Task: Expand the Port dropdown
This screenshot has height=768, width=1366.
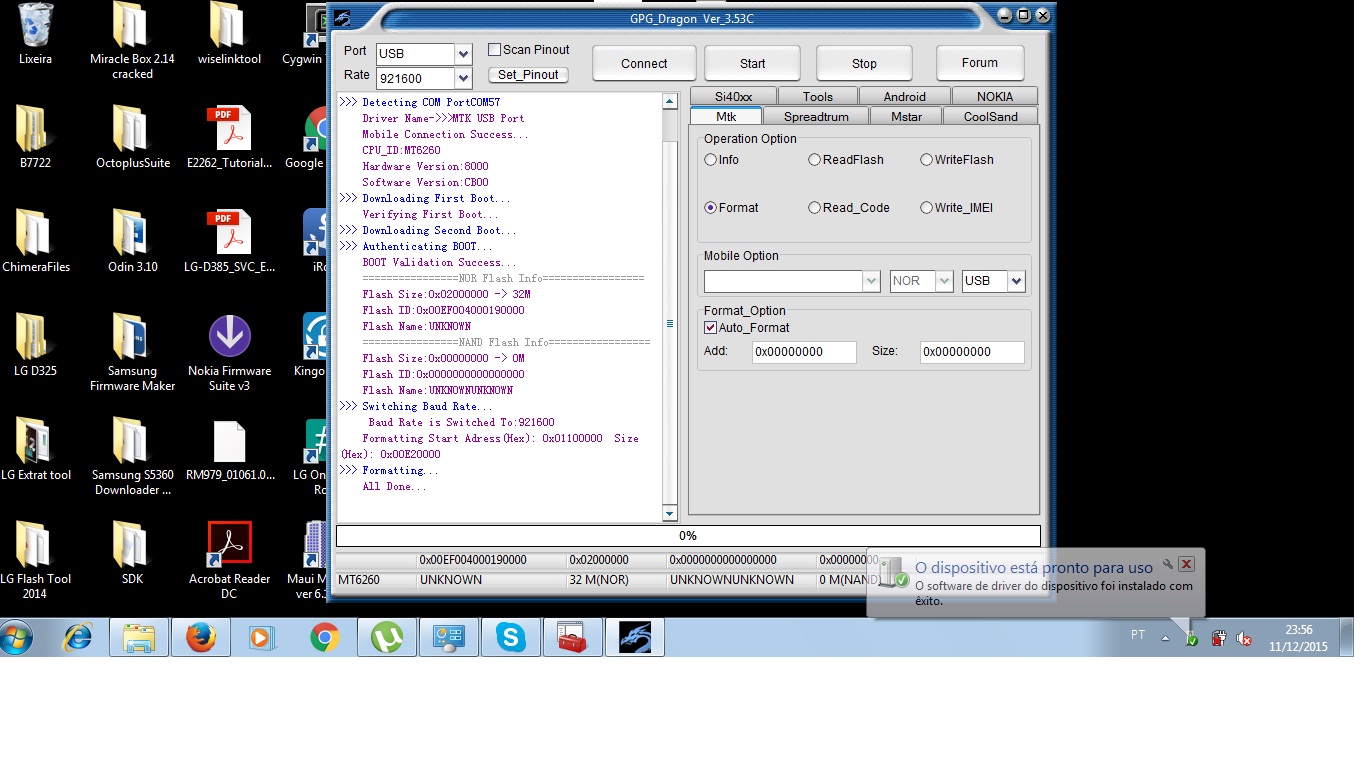Action: [463, 54]
